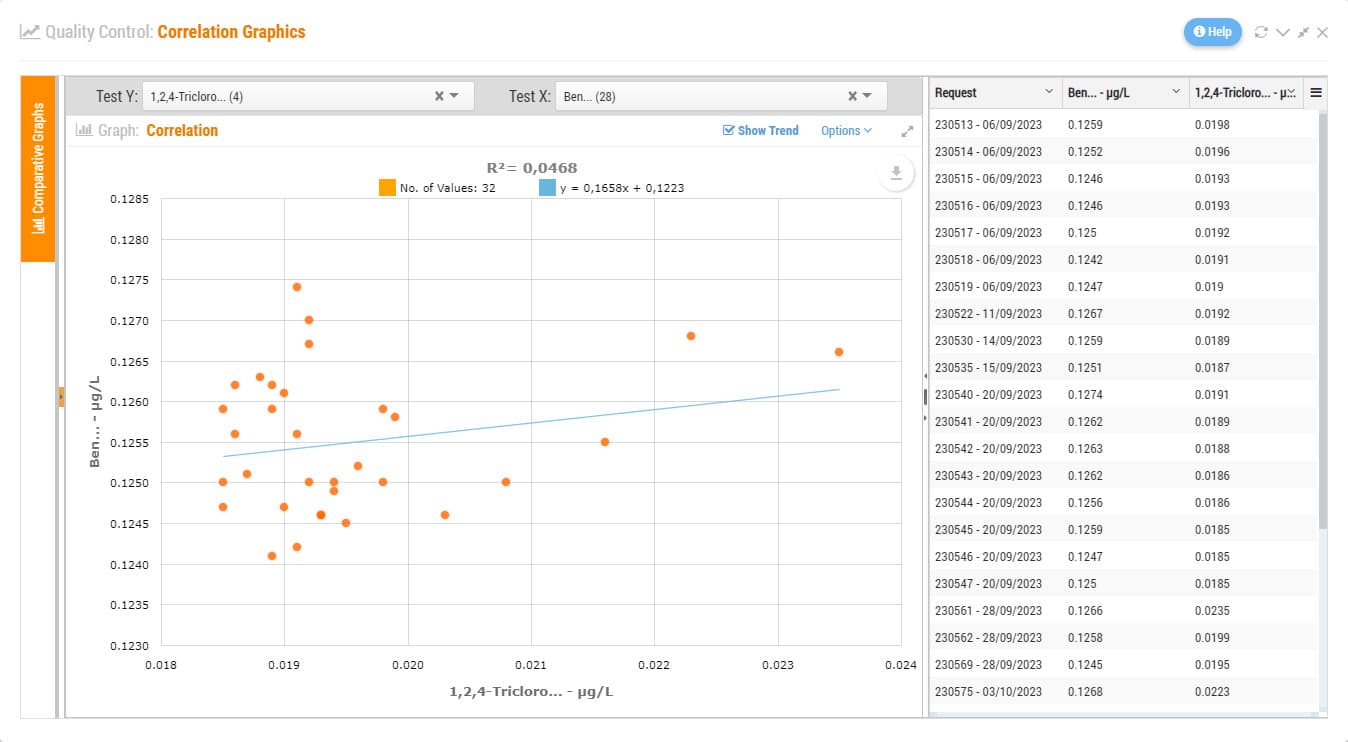Open the 1,2,4-Tricloro column dropdown arrow
The height and width of the screenshot is (742, 1348).
[x=1291, y=92]
